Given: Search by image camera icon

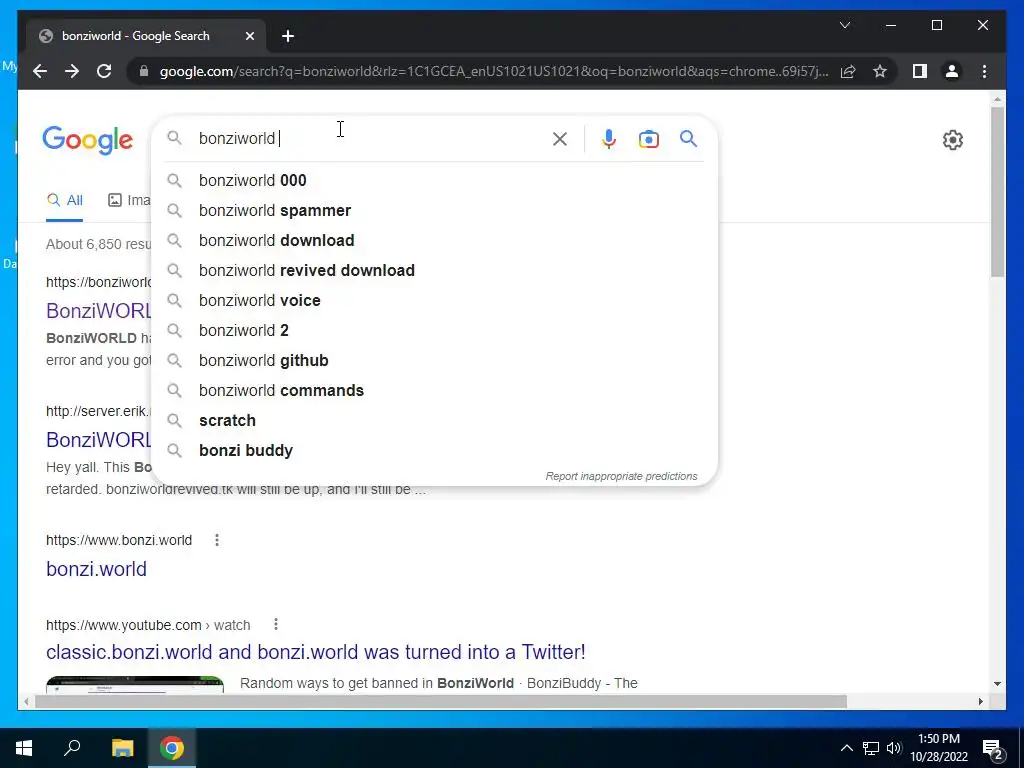Looking at the screenshot, I should click(648, 138).
